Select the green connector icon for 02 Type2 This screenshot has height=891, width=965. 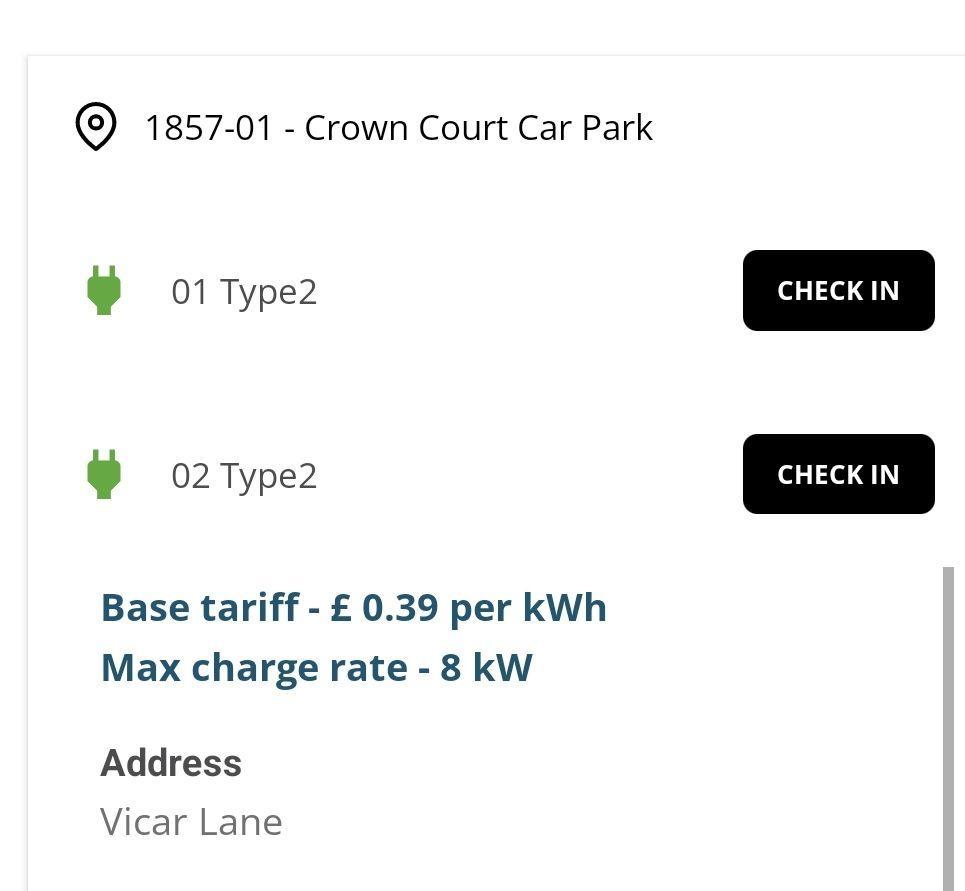coord(104,475)
